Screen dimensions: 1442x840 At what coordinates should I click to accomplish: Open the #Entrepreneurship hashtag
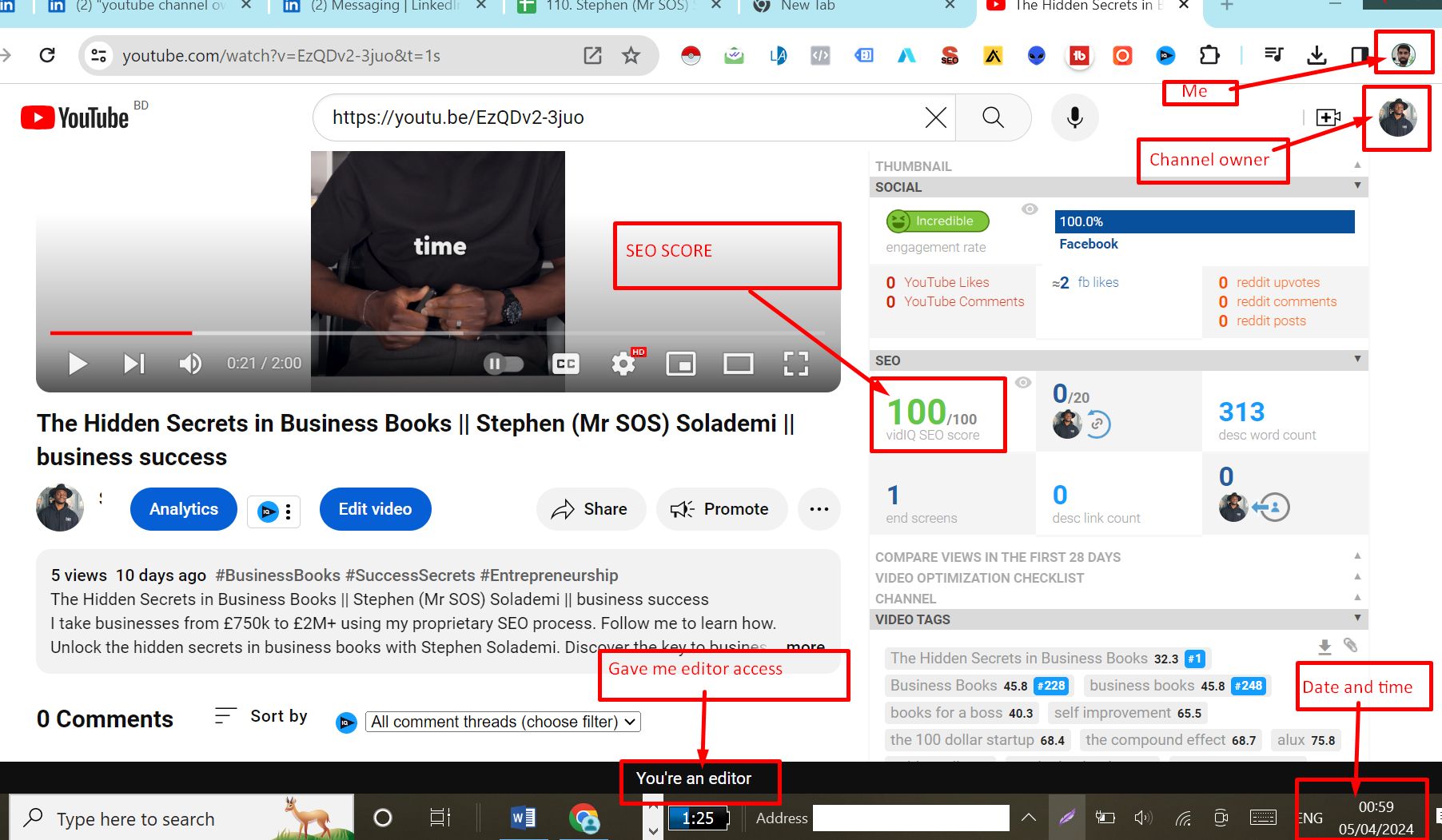click(549, 575)
